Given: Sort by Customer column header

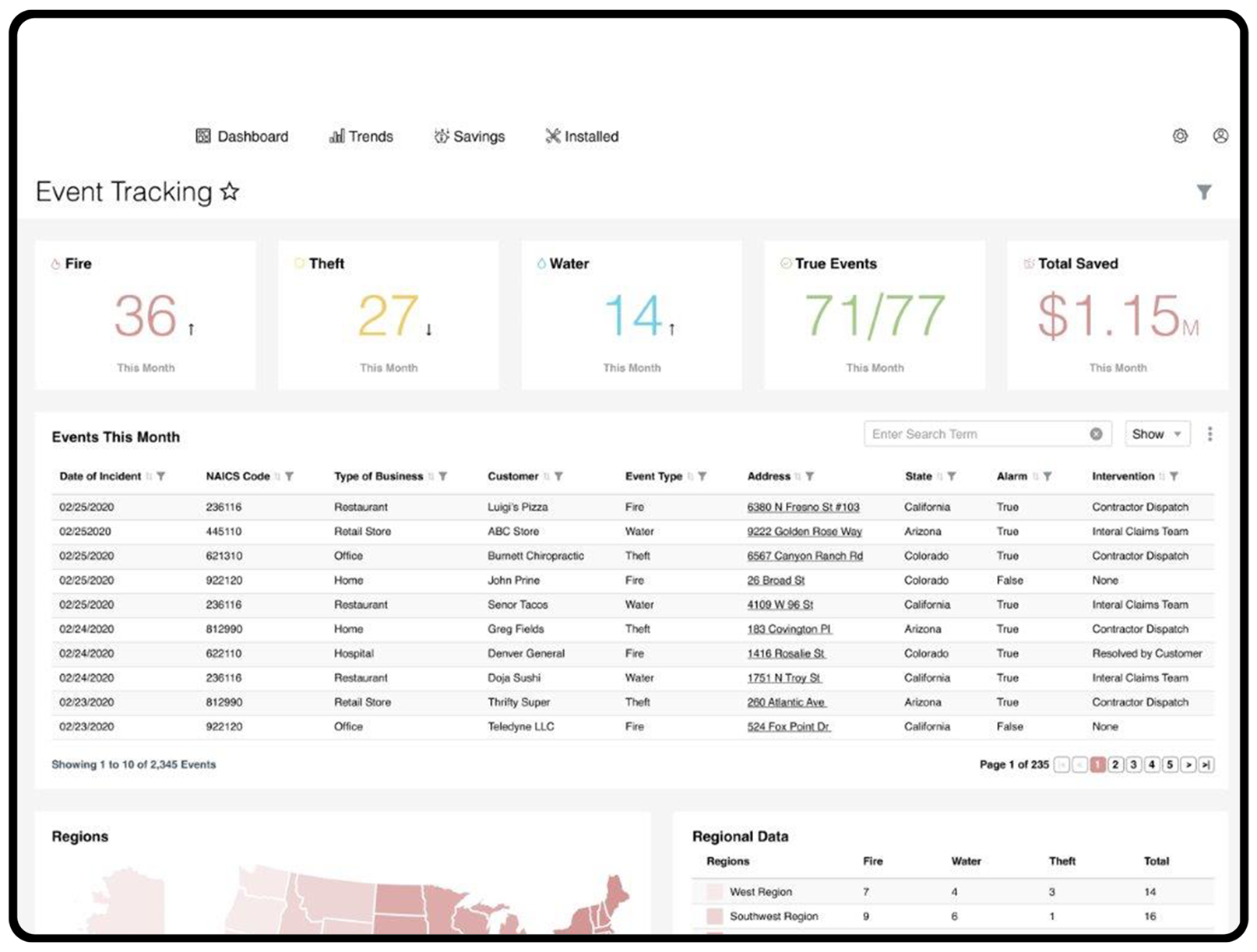Looking at the screenshot, I should tap(512, 476).
